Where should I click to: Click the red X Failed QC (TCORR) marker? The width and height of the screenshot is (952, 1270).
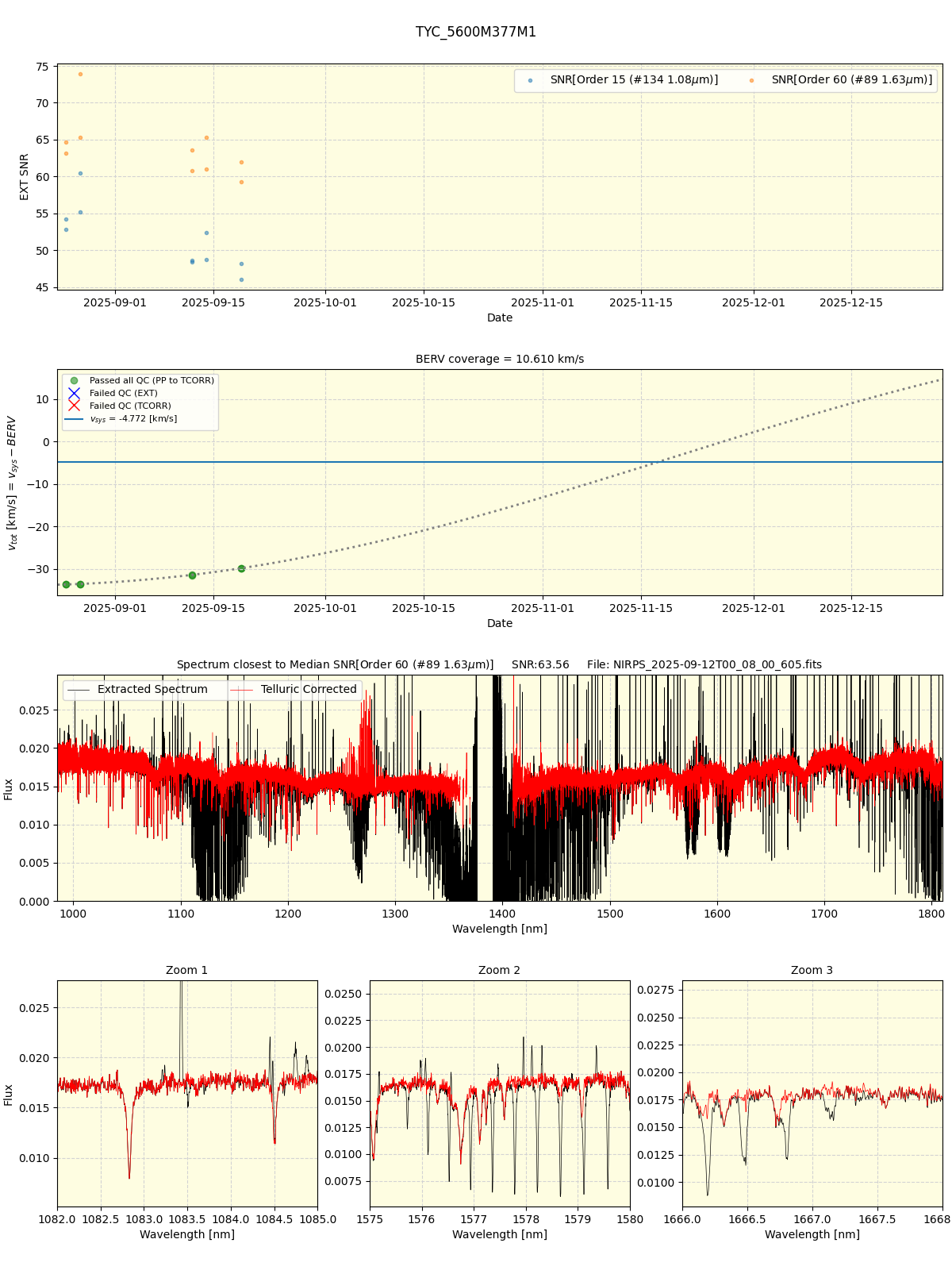(74, 406)
